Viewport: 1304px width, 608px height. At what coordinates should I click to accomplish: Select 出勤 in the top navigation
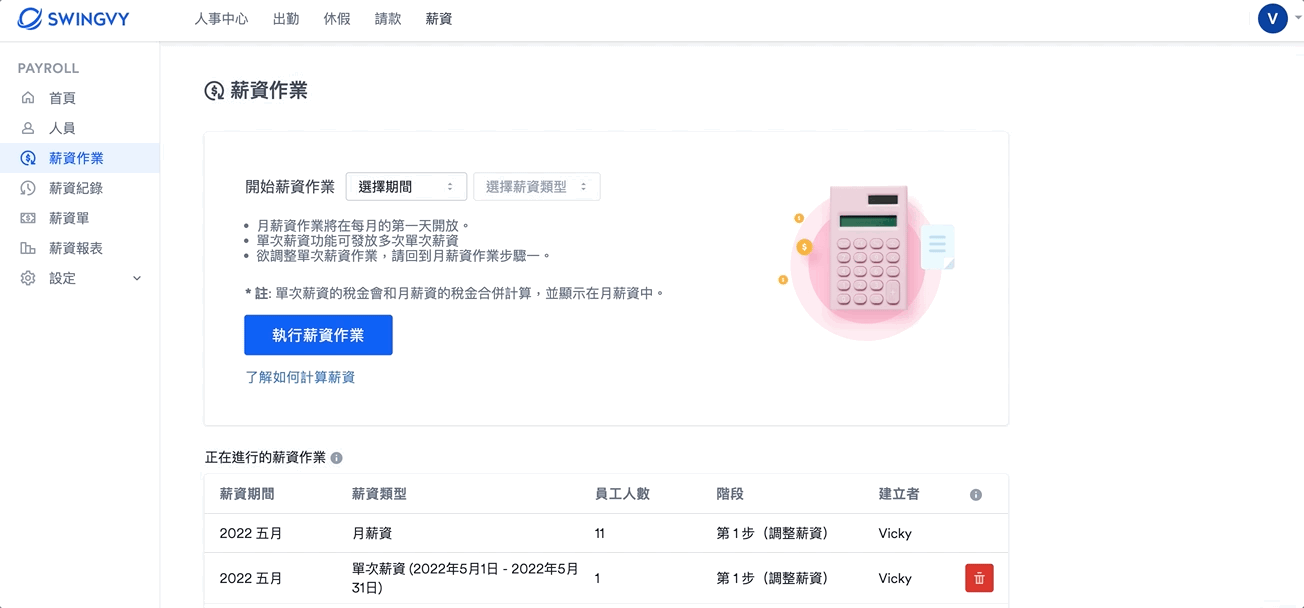[x=286, y=19]
